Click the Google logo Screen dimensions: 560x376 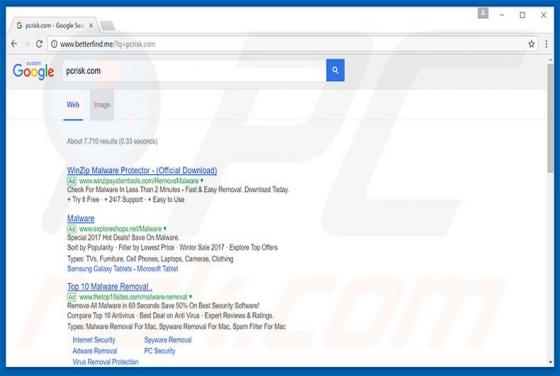point(33,71)
